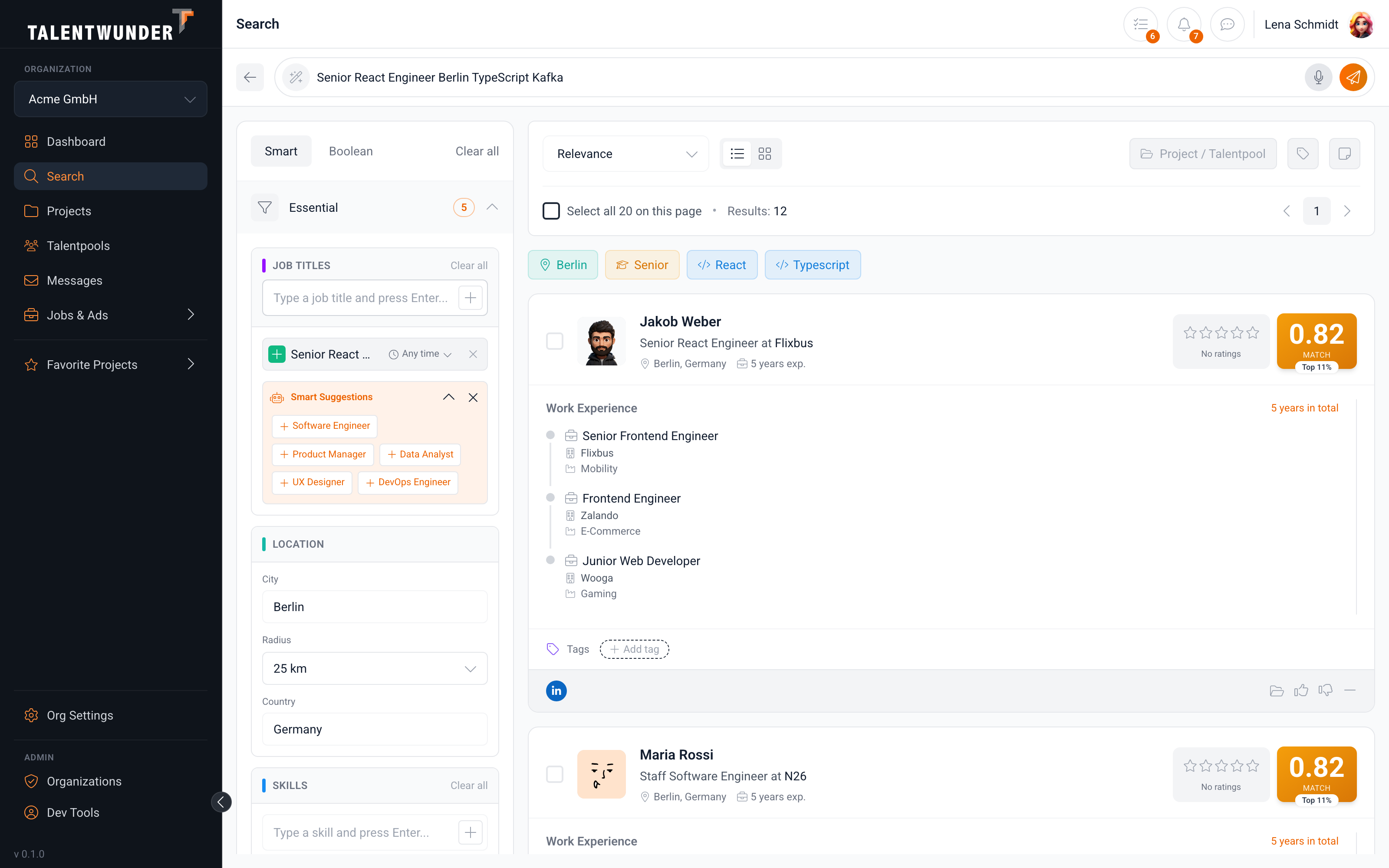Screen dimensions: 1389x868
Task: Open notifications bell icon
Action: (1184, 24)
